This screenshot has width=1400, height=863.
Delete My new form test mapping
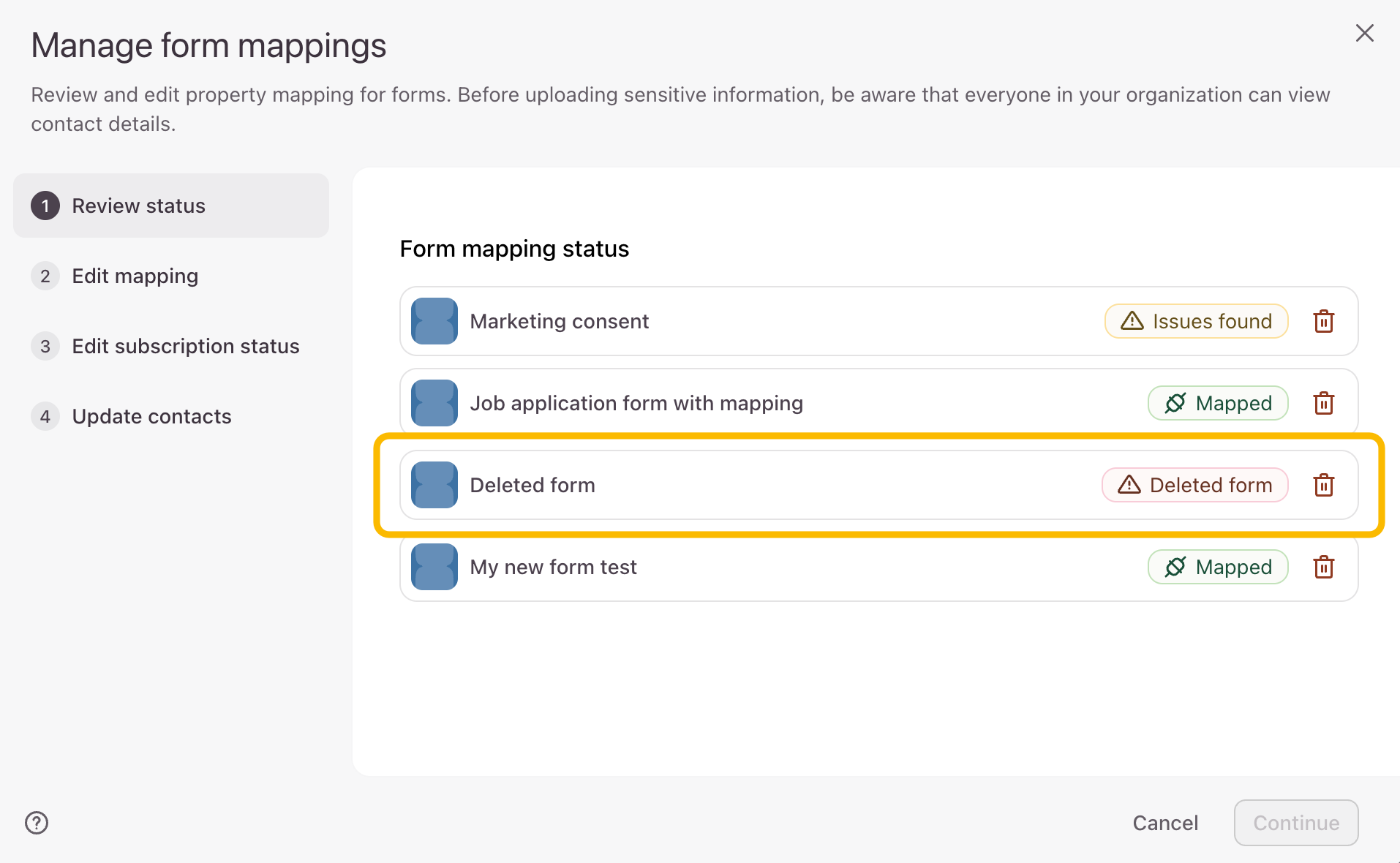pos(1323,567)
